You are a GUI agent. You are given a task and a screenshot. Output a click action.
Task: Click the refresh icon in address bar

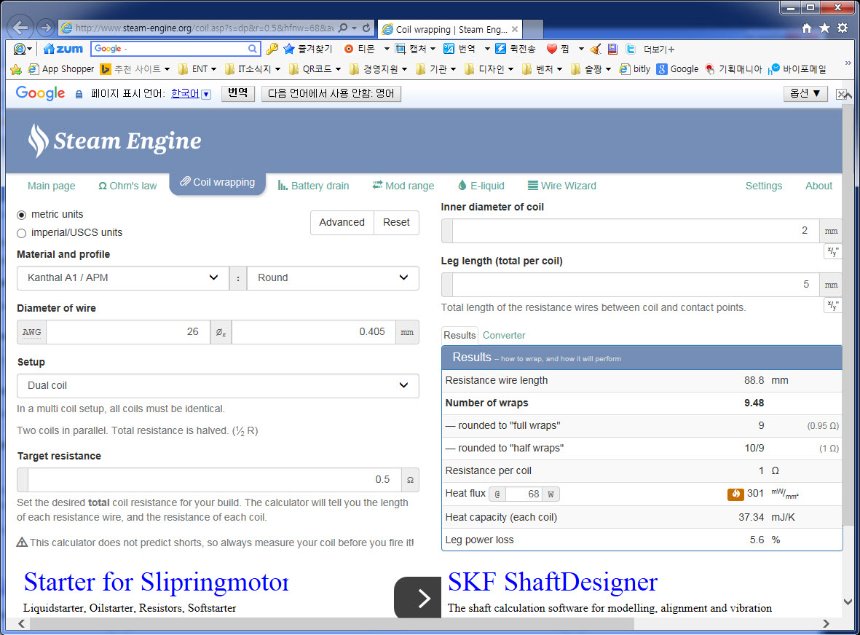click(366, 27)
